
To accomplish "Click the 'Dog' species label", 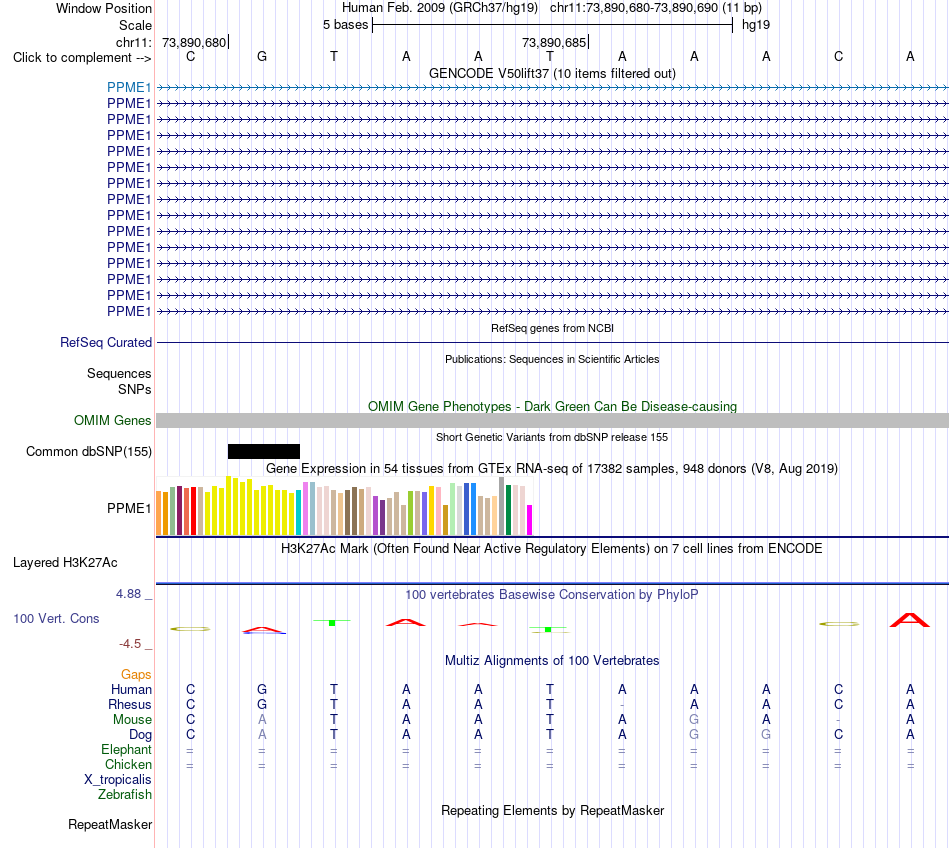I will (140, 735).
